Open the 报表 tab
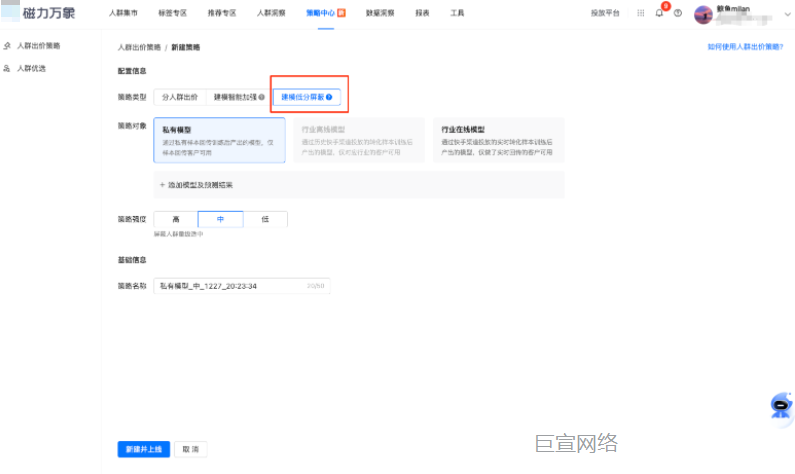The height and width of the screenshot is (474, 795). point(422,13)
